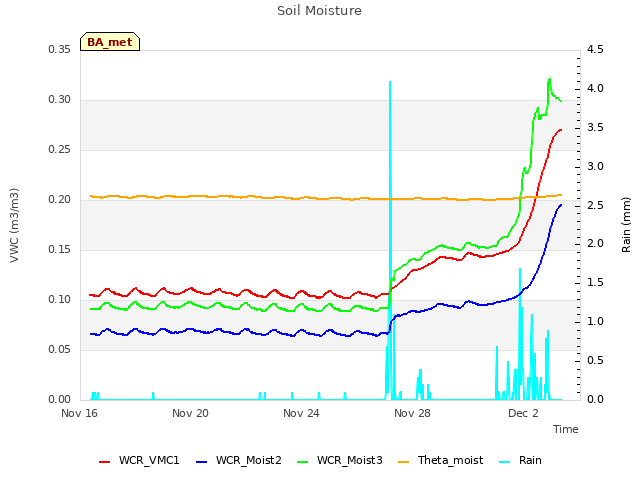640x480 pixels.
Task: Click the 0.35 VWC axis value
Action: point(60,49)
